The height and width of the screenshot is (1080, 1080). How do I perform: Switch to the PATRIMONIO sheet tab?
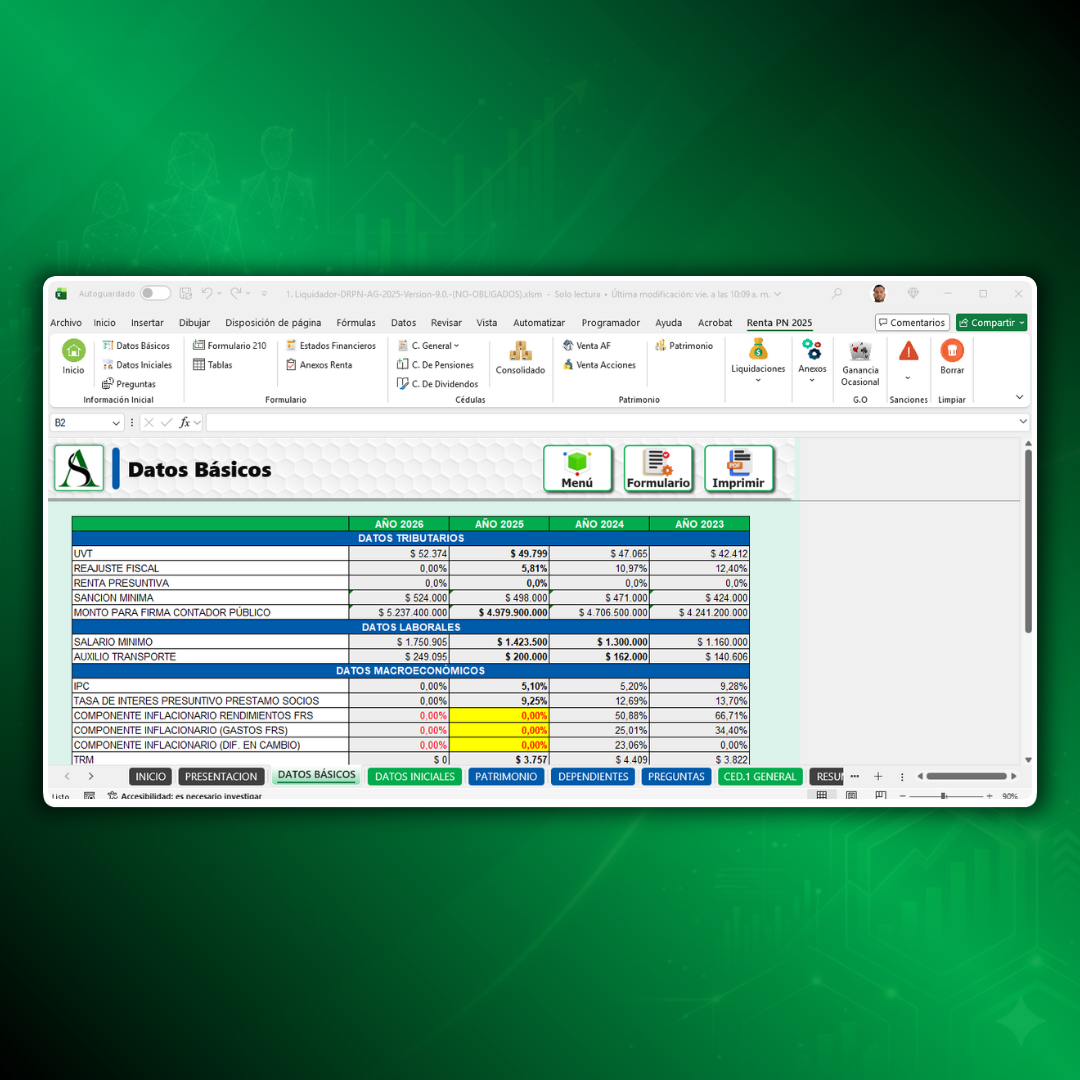click(505, 777)
